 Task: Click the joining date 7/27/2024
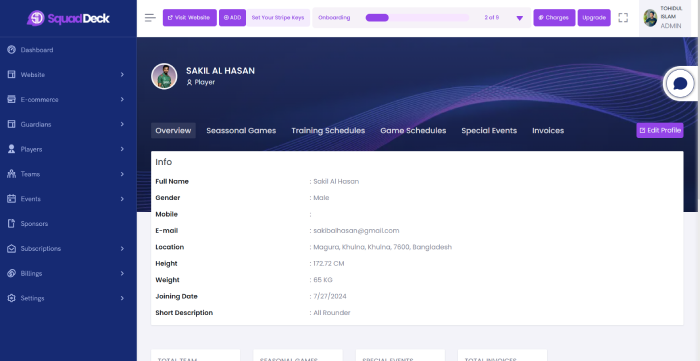click(x=330, y=296)
